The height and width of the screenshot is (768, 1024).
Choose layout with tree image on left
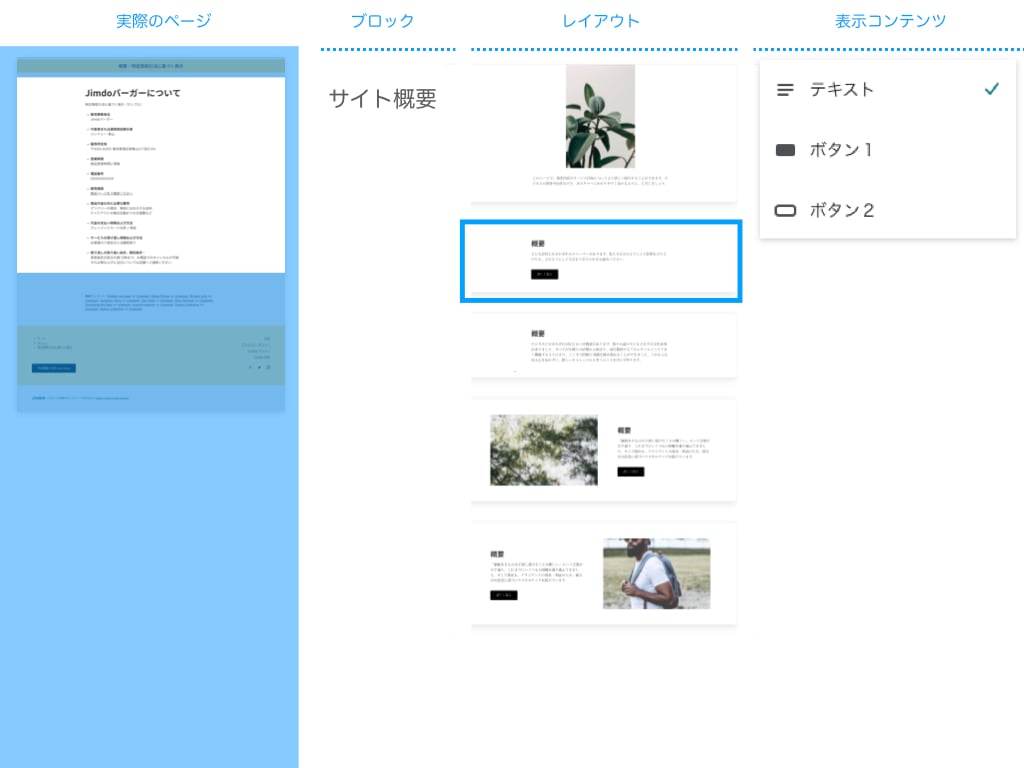pyautogui.click(x=603, y=451)
